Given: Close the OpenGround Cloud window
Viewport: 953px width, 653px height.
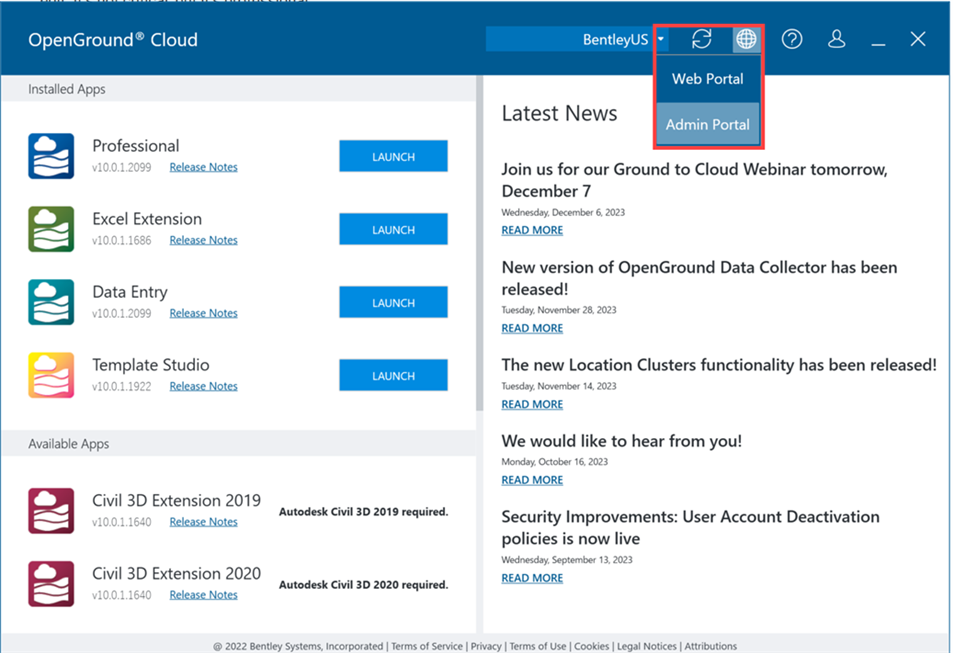Looking at the screenshot, I should click(x=918, y=39).
